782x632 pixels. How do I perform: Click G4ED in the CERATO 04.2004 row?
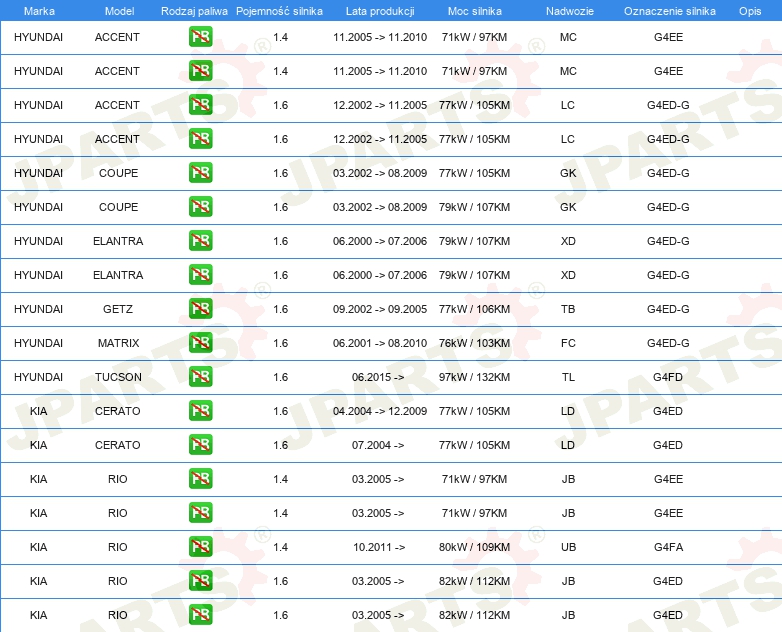click(x=668, y=411)
